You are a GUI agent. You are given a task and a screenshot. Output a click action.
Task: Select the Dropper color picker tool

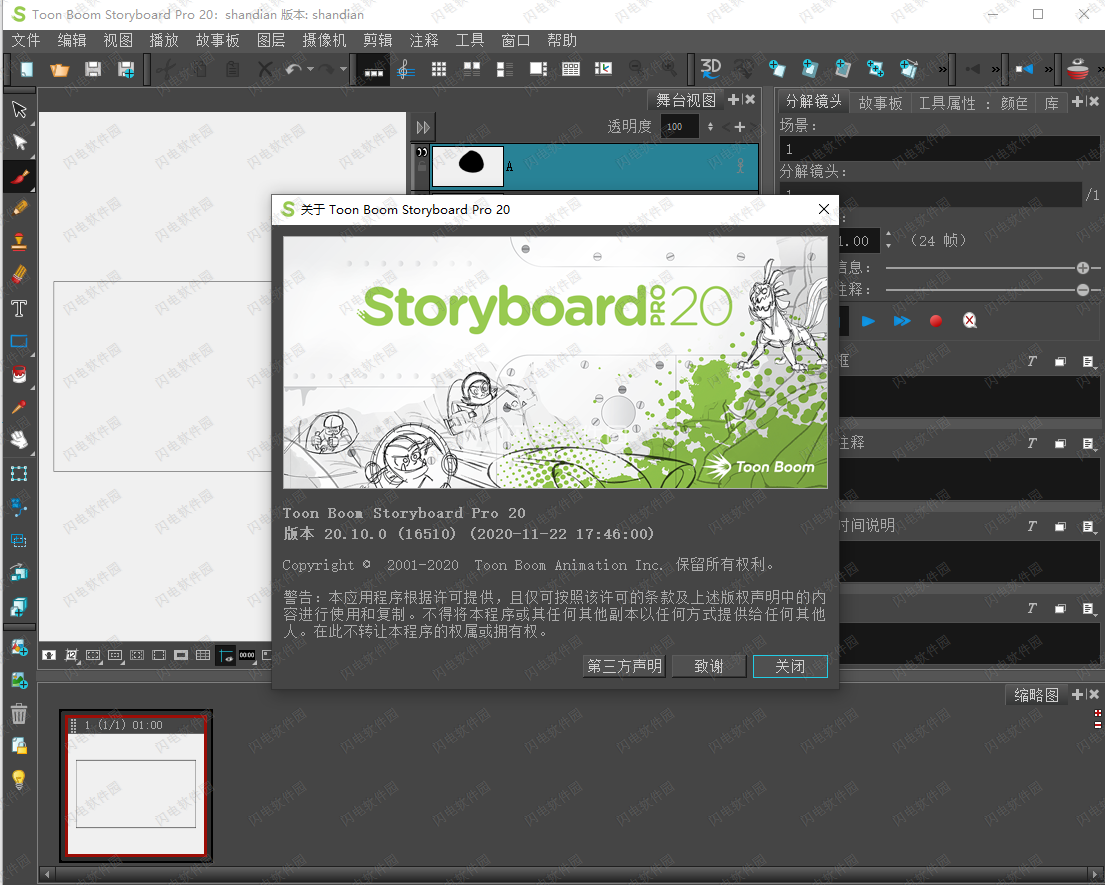[x=19, y=407]
